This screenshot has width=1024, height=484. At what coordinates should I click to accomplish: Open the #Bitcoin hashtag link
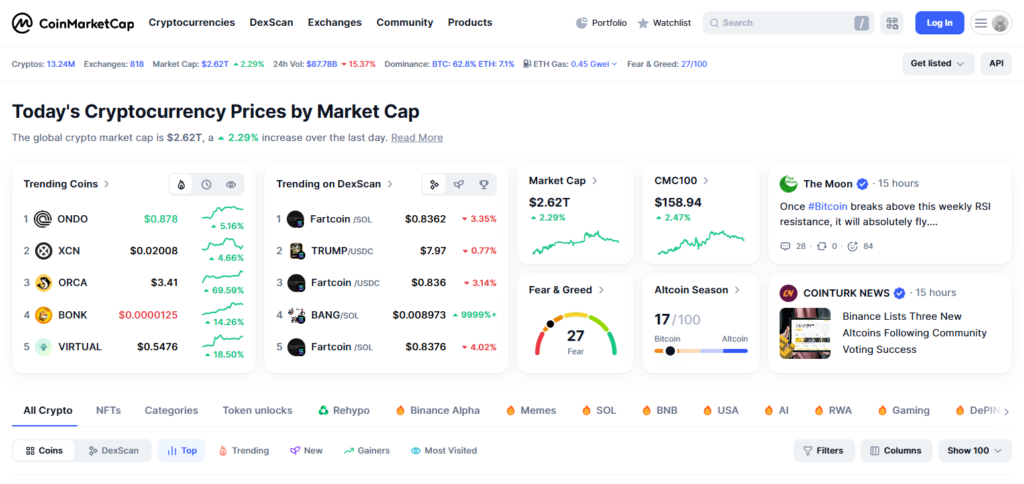825,206
